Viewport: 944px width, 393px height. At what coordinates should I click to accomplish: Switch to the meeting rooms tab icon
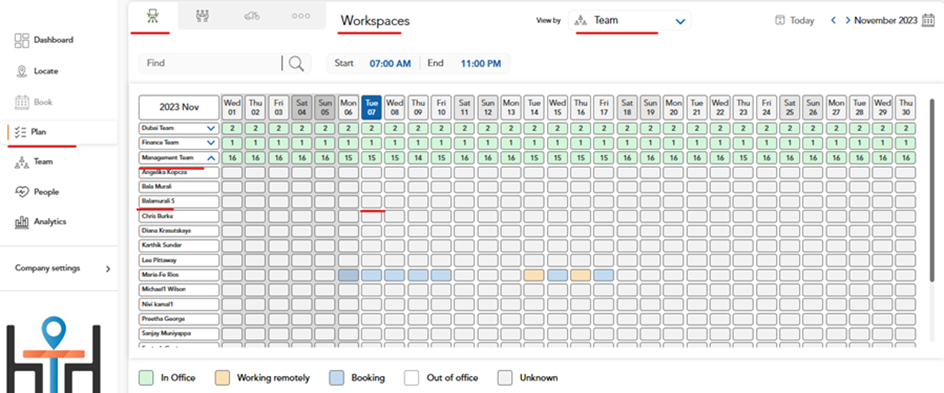click(202, 16)
